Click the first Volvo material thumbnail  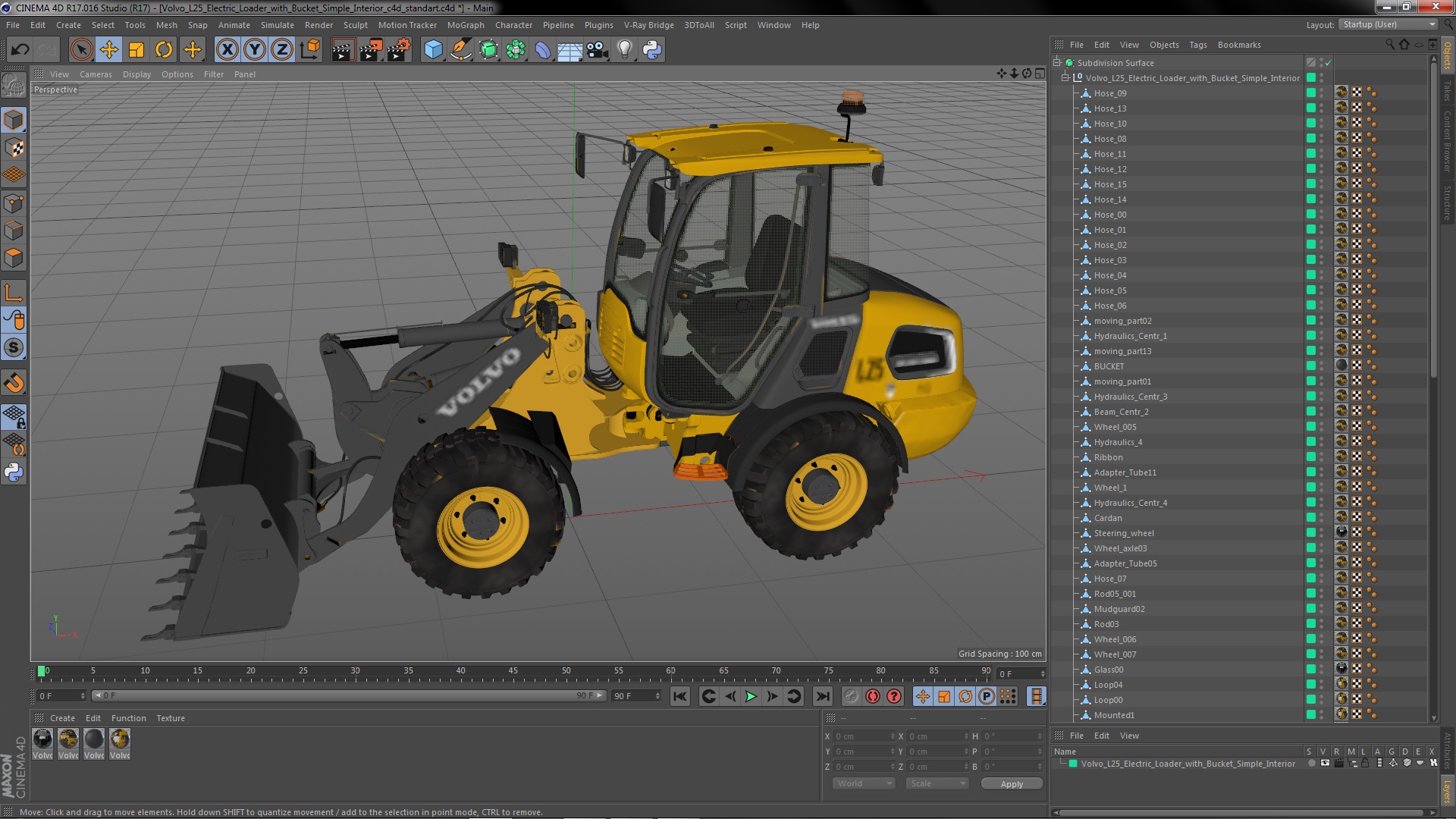[43, 739]
